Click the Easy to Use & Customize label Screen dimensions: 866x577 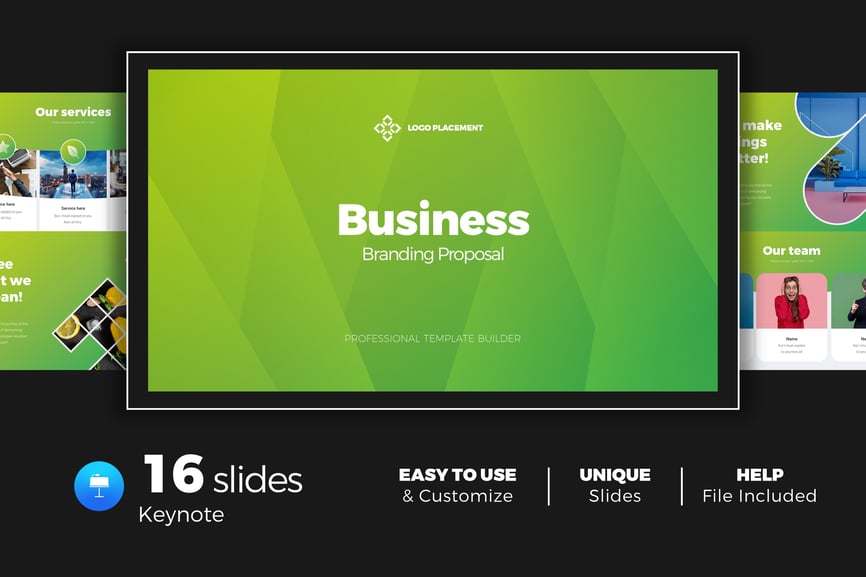[x=458, y=485]
